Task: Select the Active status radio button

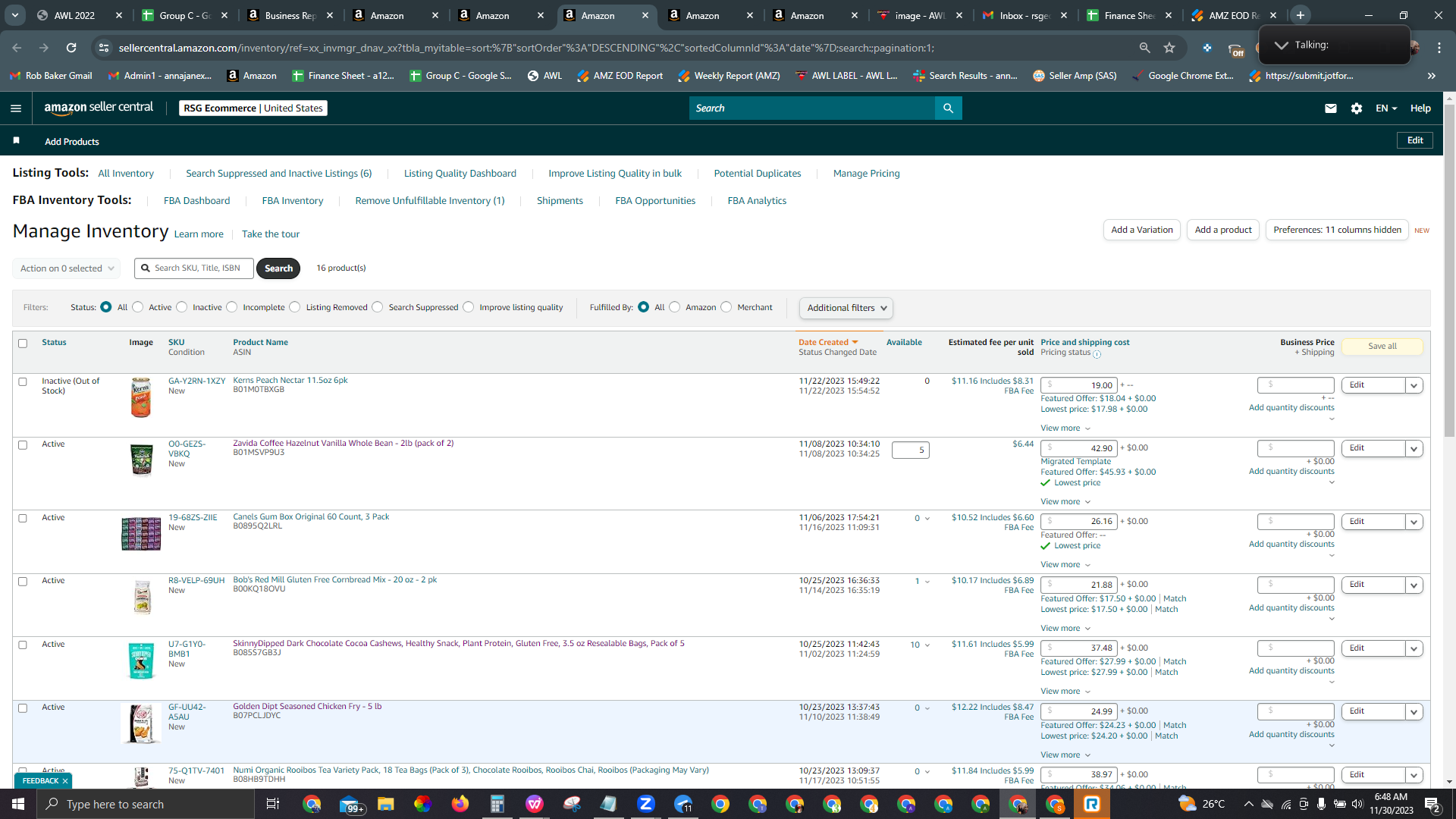Action: click(x=137, y=307)
